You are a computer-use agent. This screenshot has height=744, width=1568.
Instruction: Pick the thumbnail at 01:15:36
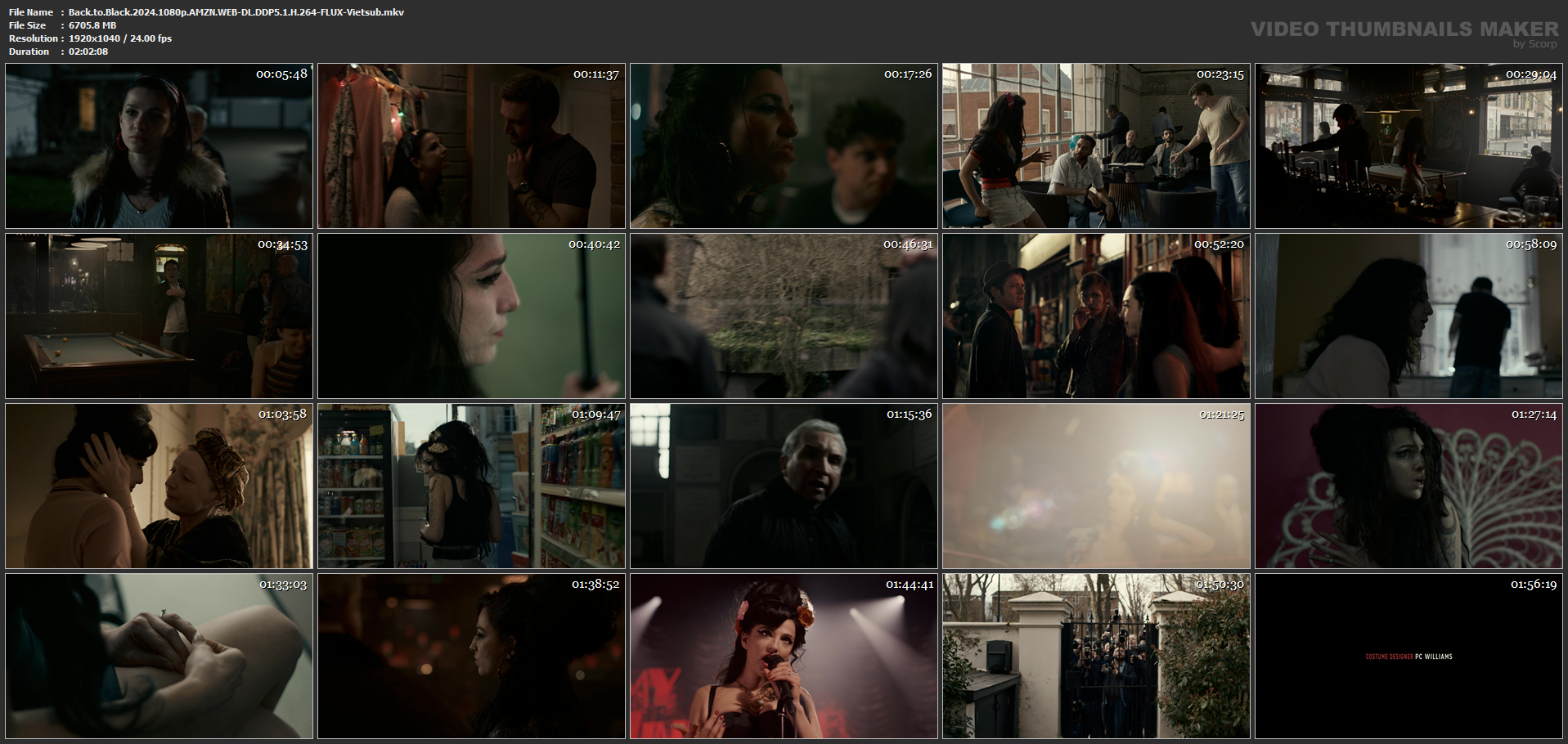pos(784,486)
